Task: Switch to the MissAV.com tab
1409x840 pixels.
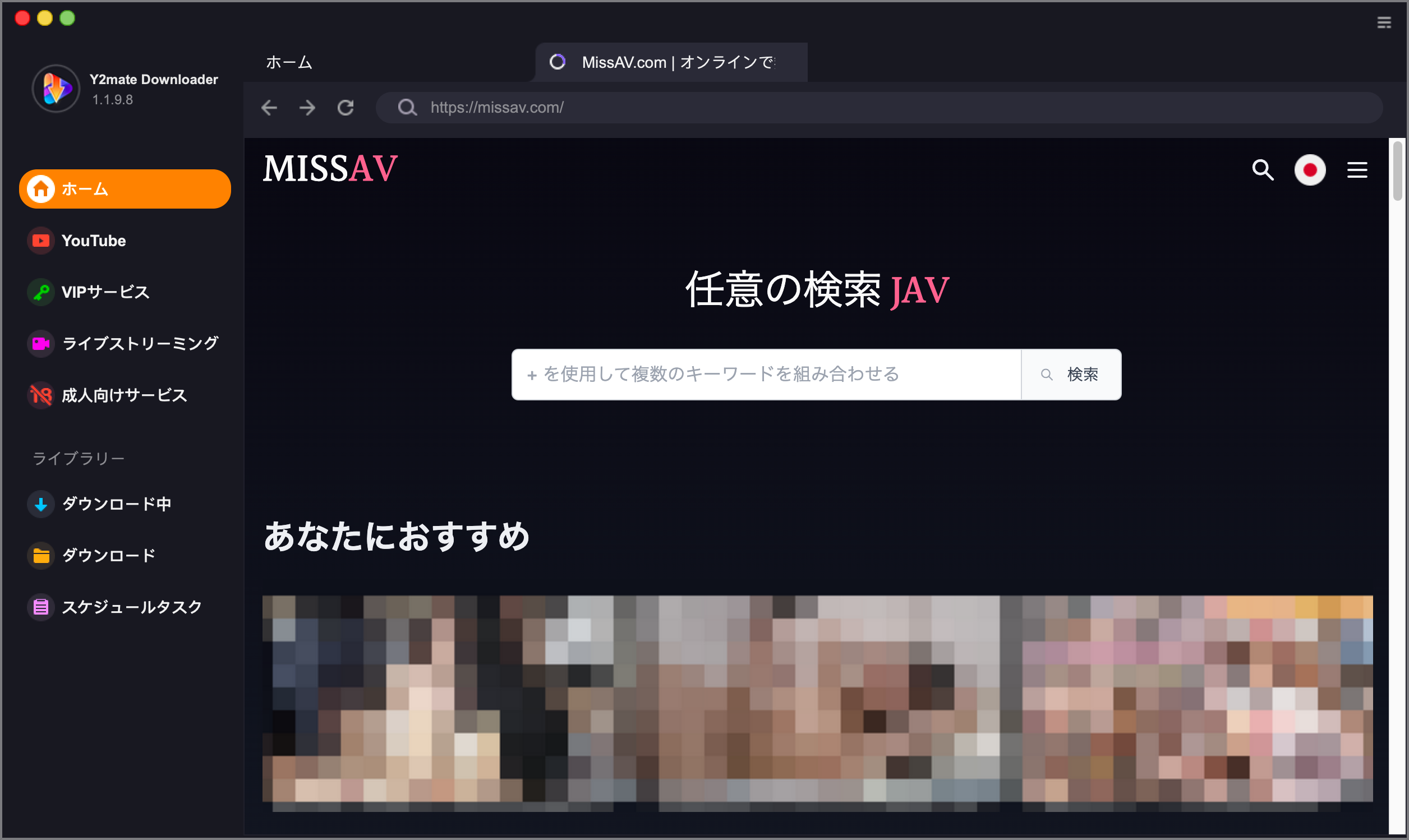Action: pyautogui.click(x=671, y=62)
